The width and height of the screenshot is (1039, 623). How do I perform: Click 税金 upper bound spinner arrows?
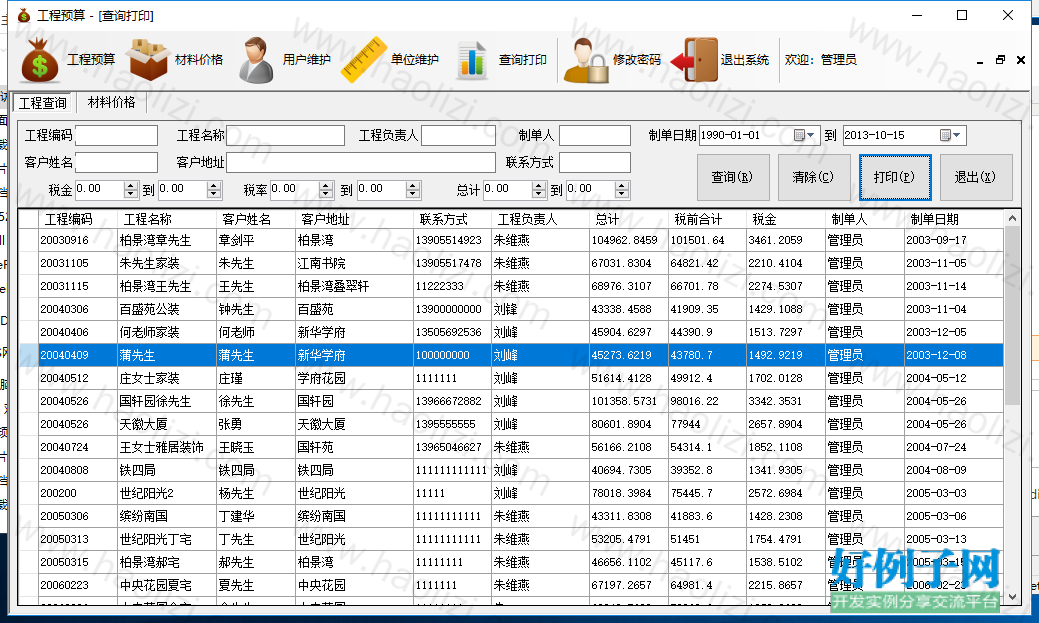click(213, 190)
